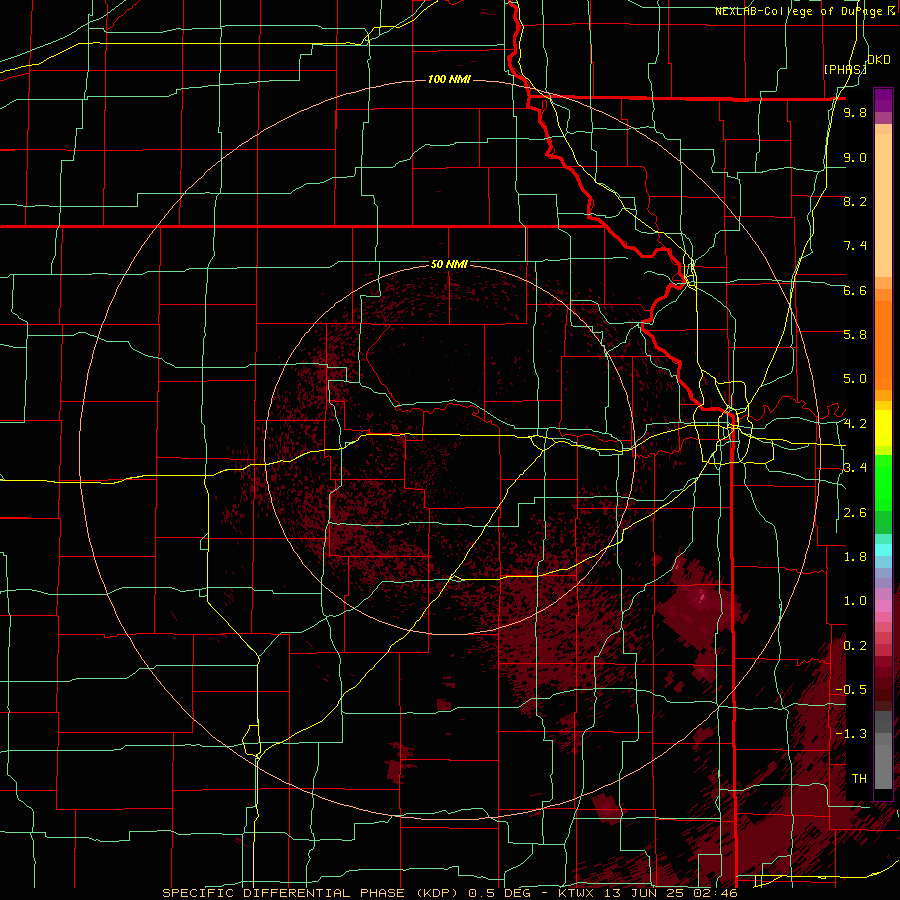The width and height of the screenshot is (900, 900).
Task: Click the 1.0 color scale value
Action: point(855,601)
